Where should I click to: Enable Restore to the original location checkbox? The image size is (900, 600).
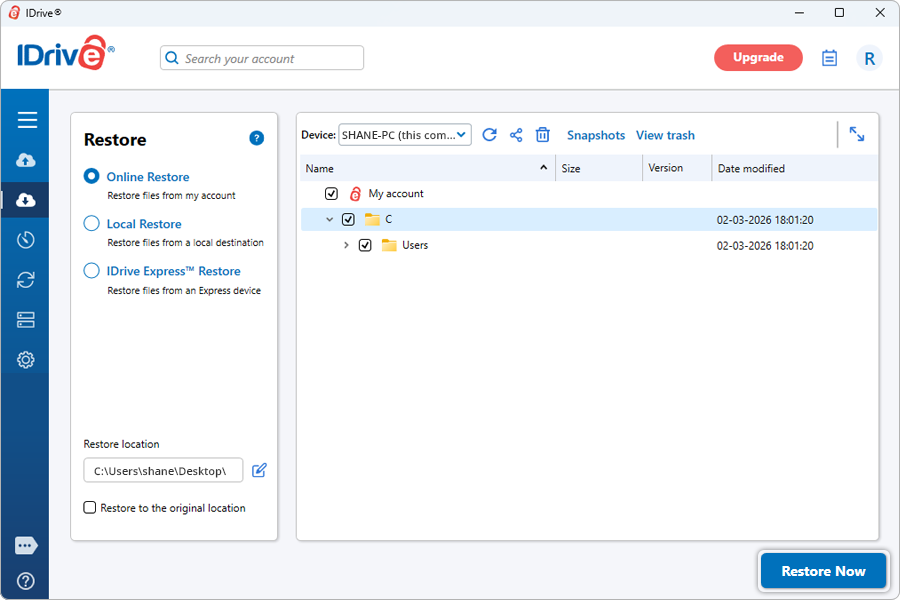point(91,508)
